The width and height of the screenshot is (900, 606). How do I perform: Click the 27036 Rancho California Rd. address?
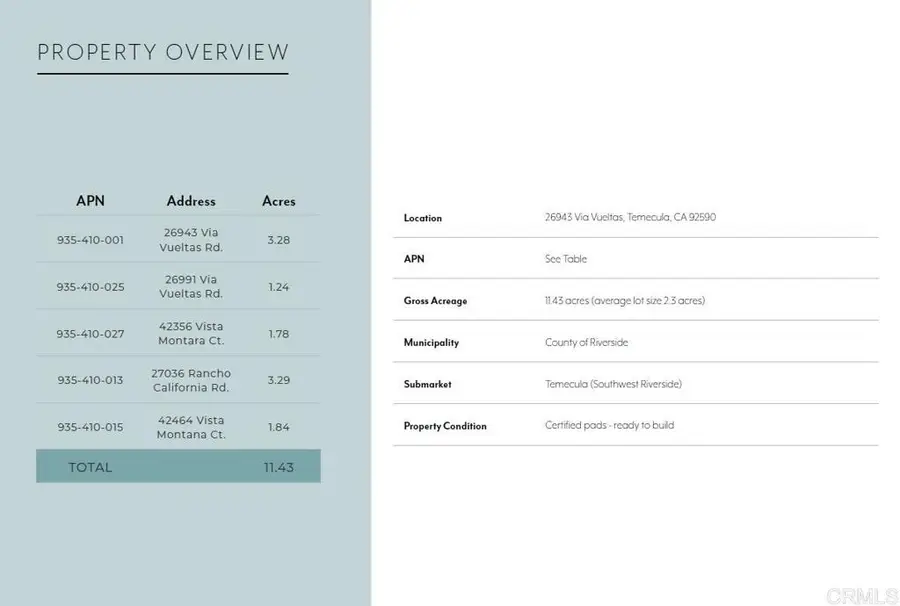[x=191, y=380]
